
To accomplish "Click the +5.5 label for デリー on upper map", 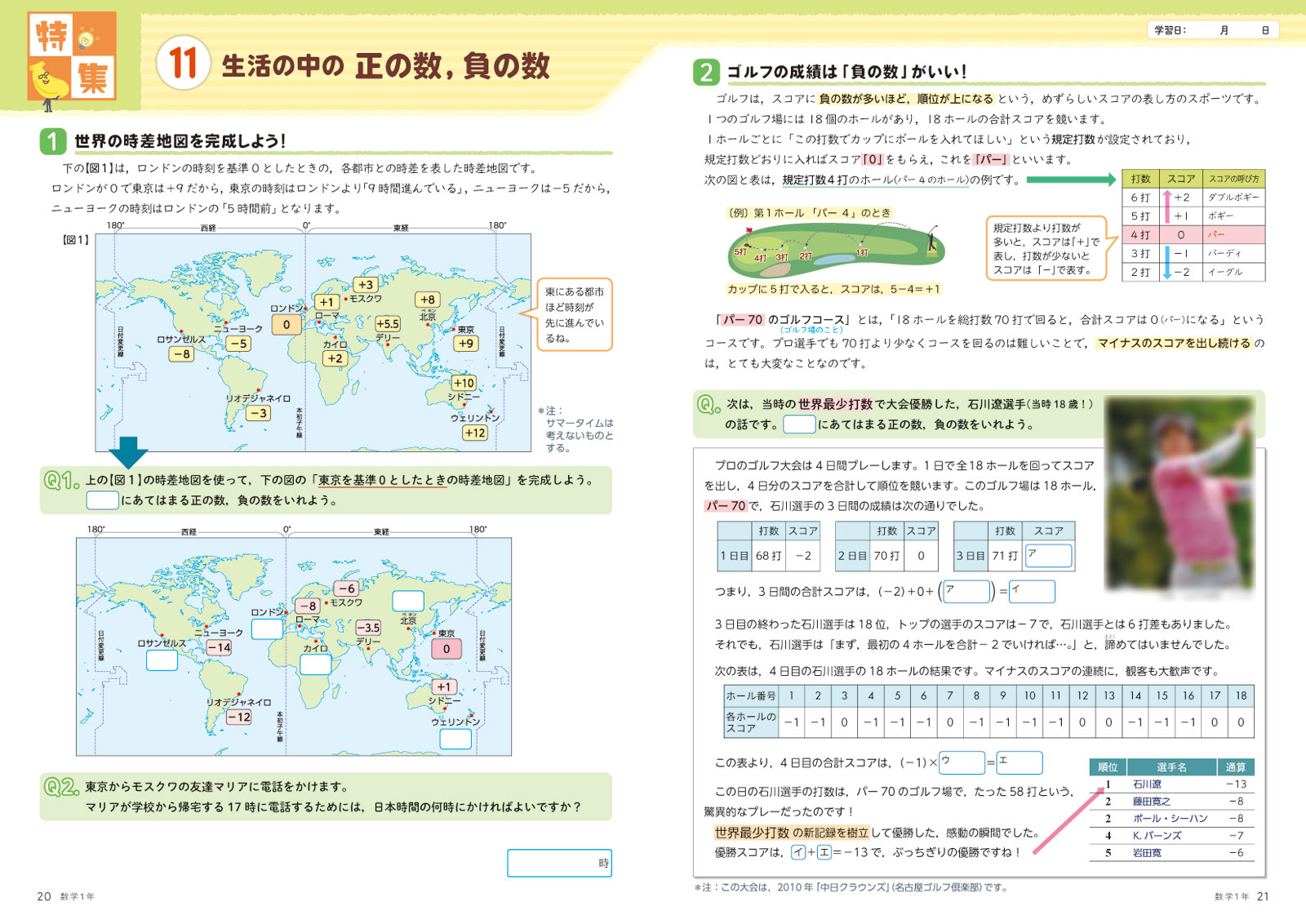I will pyautogui.click(x=388, y=324).
